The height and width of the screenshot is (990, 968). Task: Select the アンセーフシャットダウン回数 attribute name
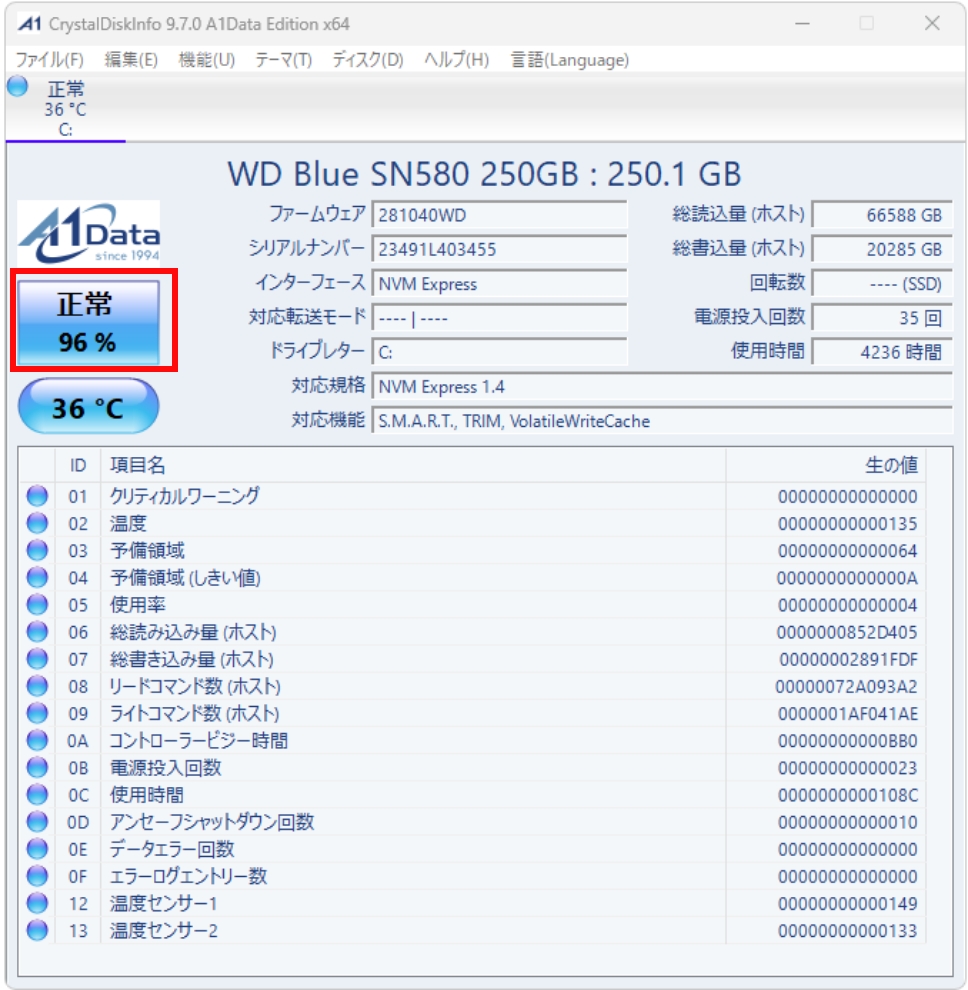[212, 821]
